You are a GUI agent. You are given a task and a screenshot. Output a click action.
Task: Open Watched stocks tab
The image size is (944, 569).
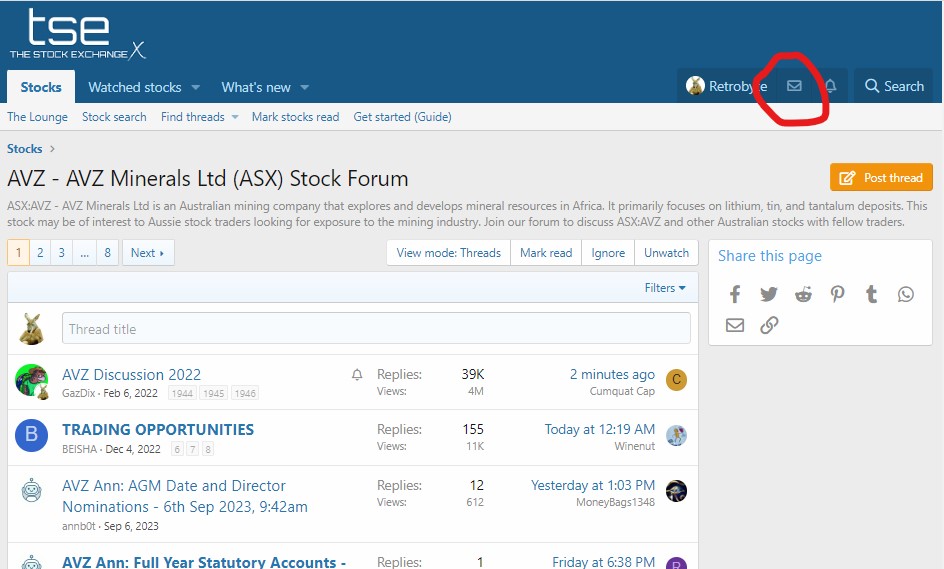(135, 87)
